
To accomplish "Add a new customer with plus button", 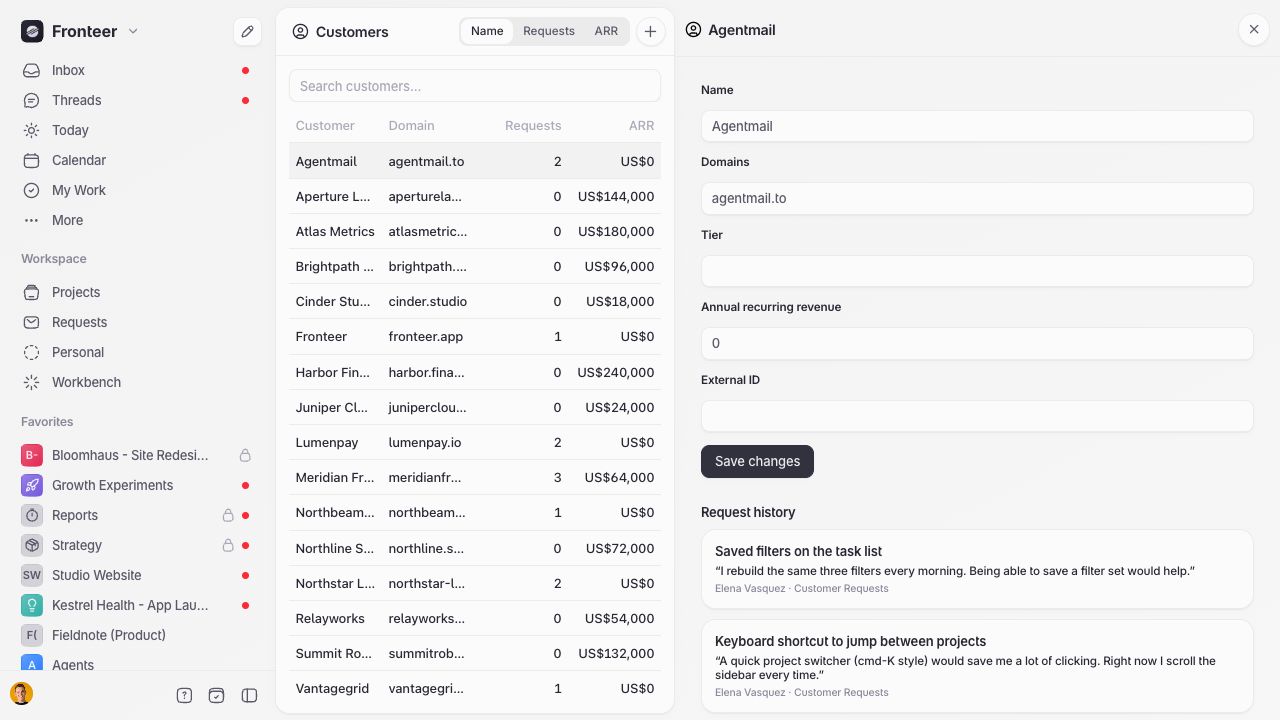I will 650,31.
